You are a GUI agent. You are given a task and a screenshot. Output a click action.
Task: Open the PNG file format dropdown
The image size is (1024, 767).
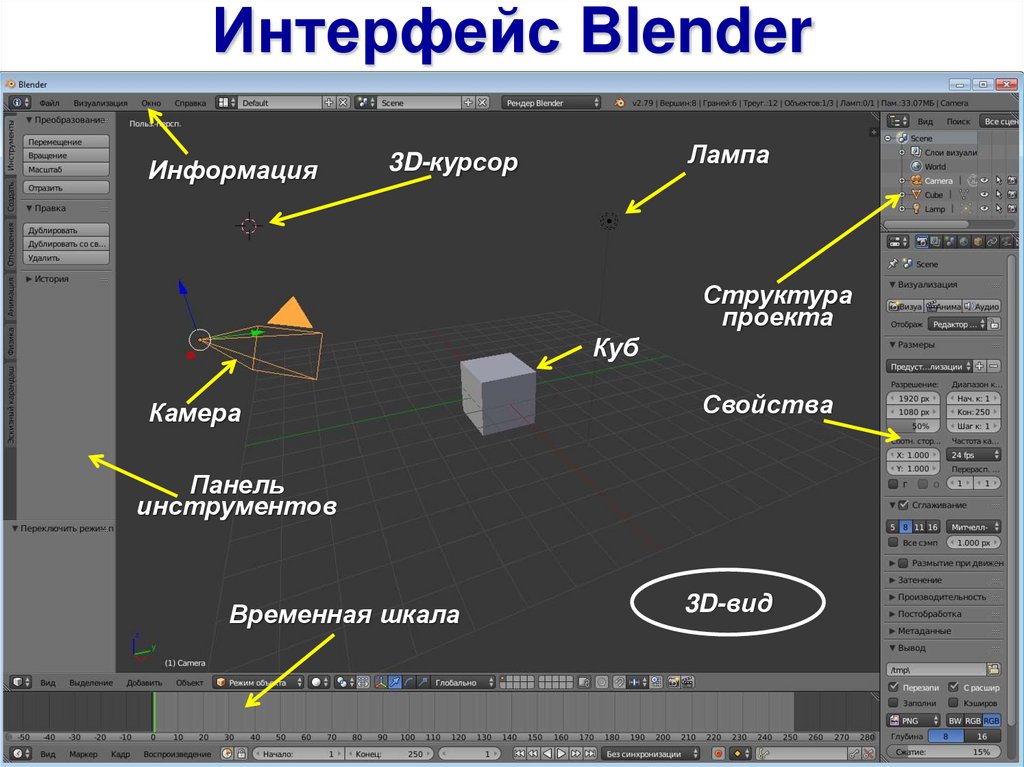pos(913,720)
